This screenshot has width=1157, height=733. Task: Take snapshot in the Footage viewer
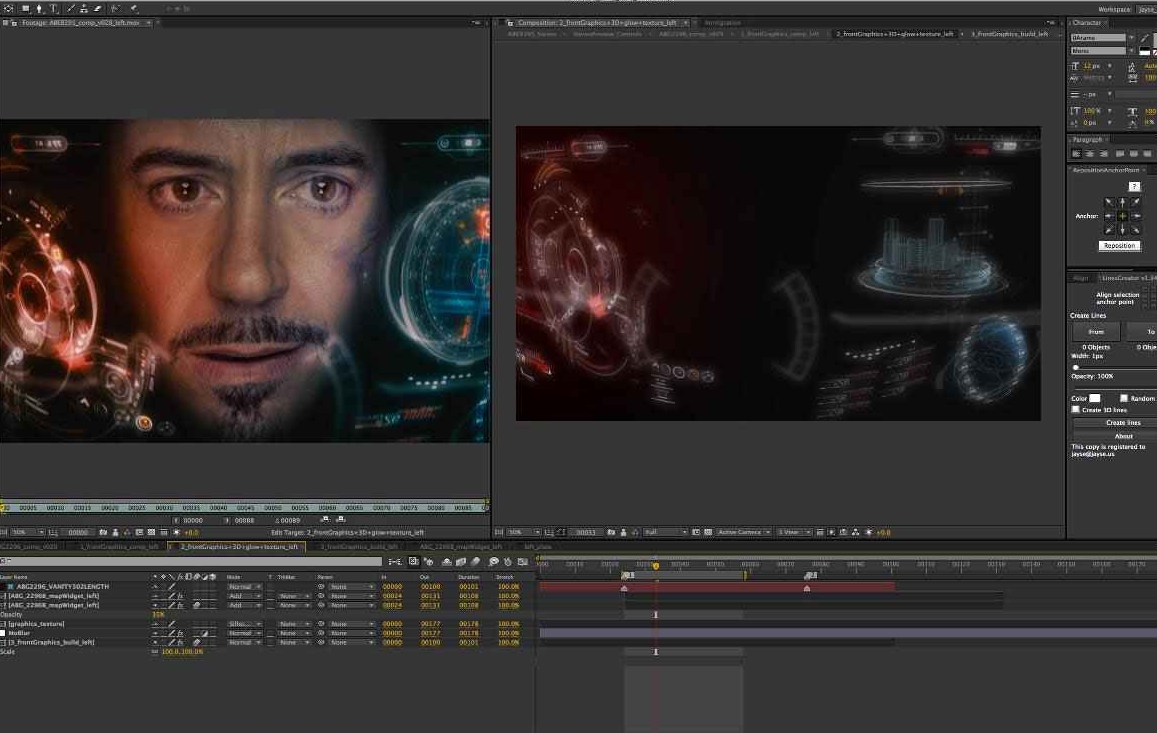(x=103, y=532)
